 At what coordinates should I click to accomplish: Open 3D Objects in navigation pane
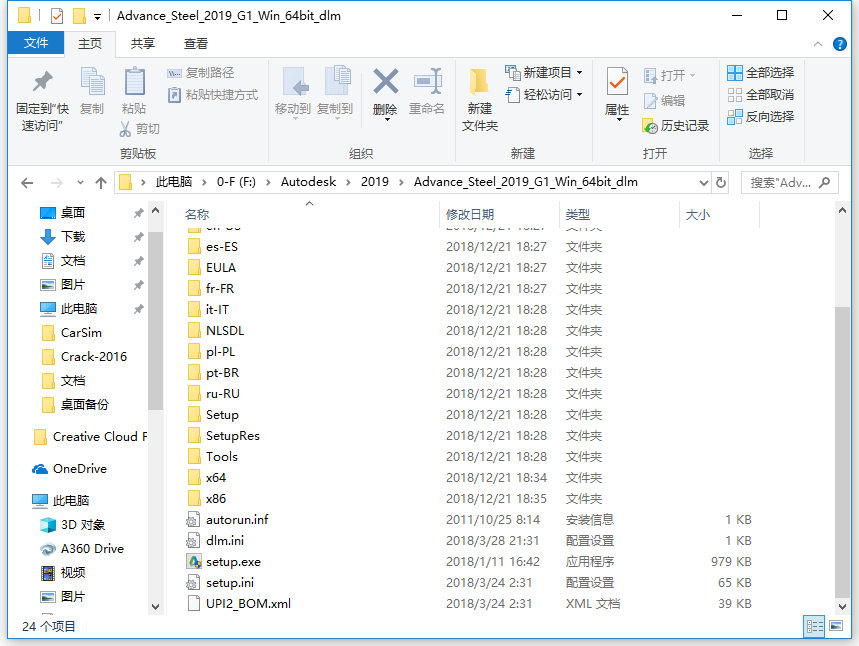click(x=82, y=524)
